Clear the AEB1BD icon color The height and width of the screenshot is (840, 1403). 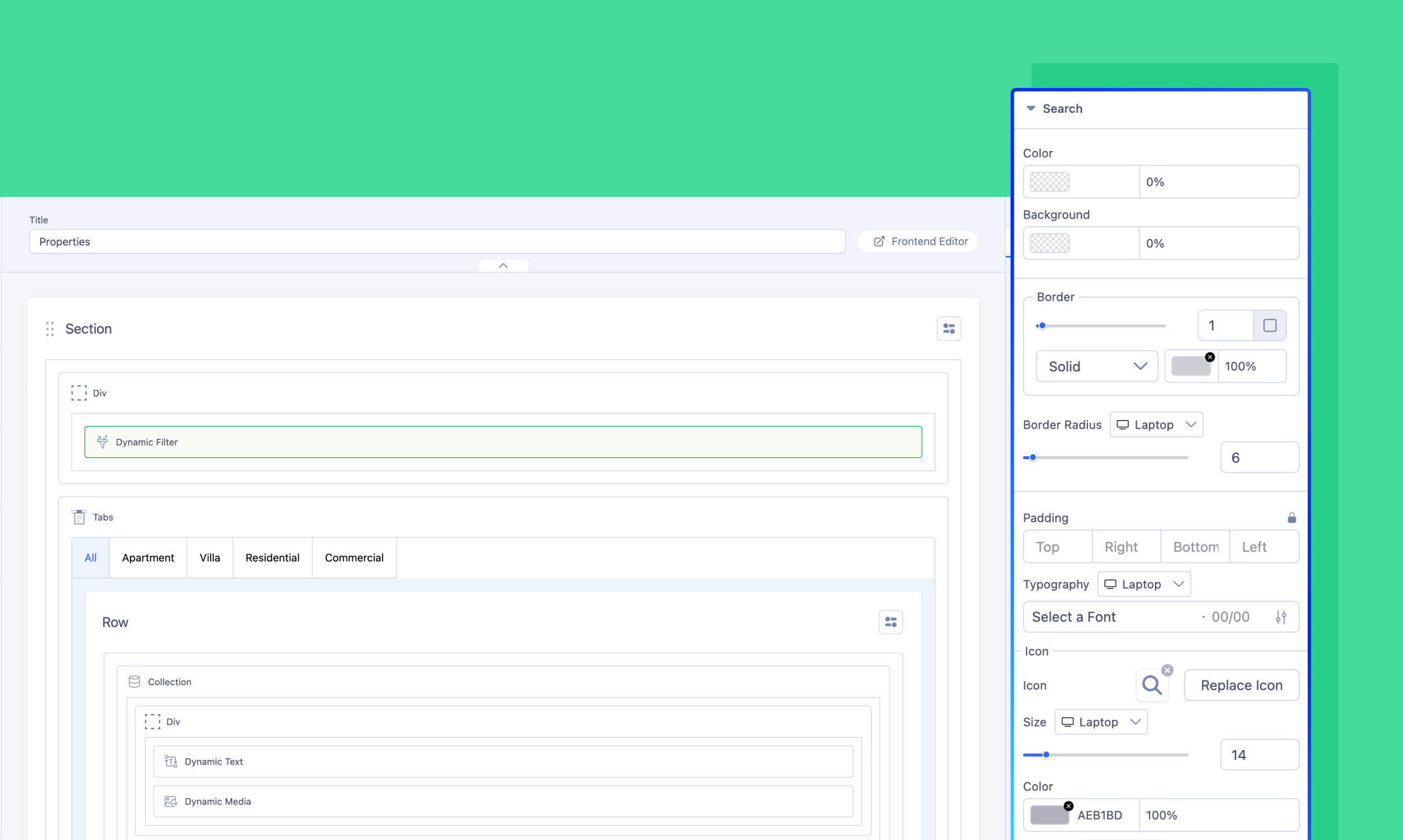[1068, 806]
